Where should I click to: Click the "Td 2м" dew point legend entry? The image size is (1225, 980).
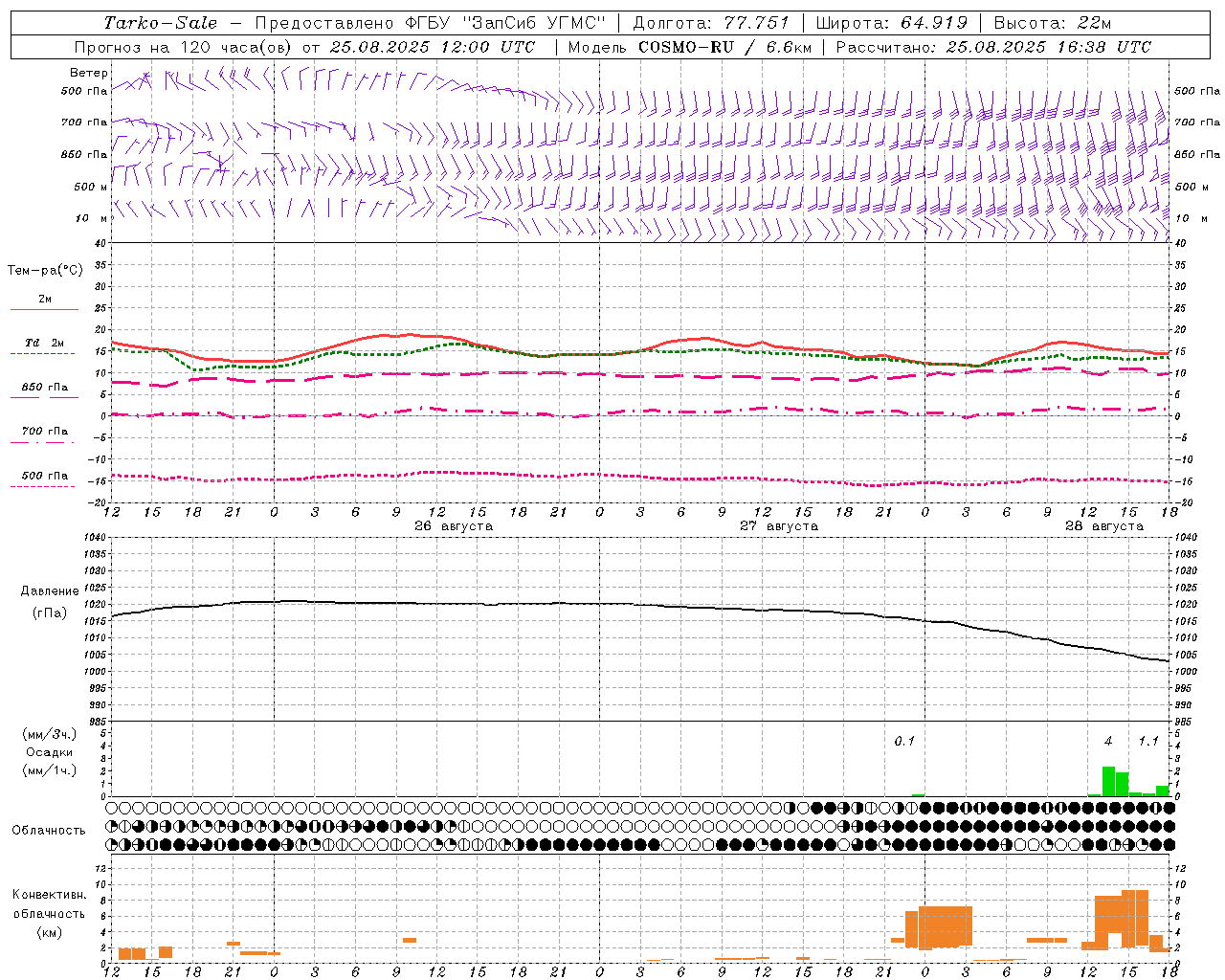pyautogui.click(x=45, y=343)
